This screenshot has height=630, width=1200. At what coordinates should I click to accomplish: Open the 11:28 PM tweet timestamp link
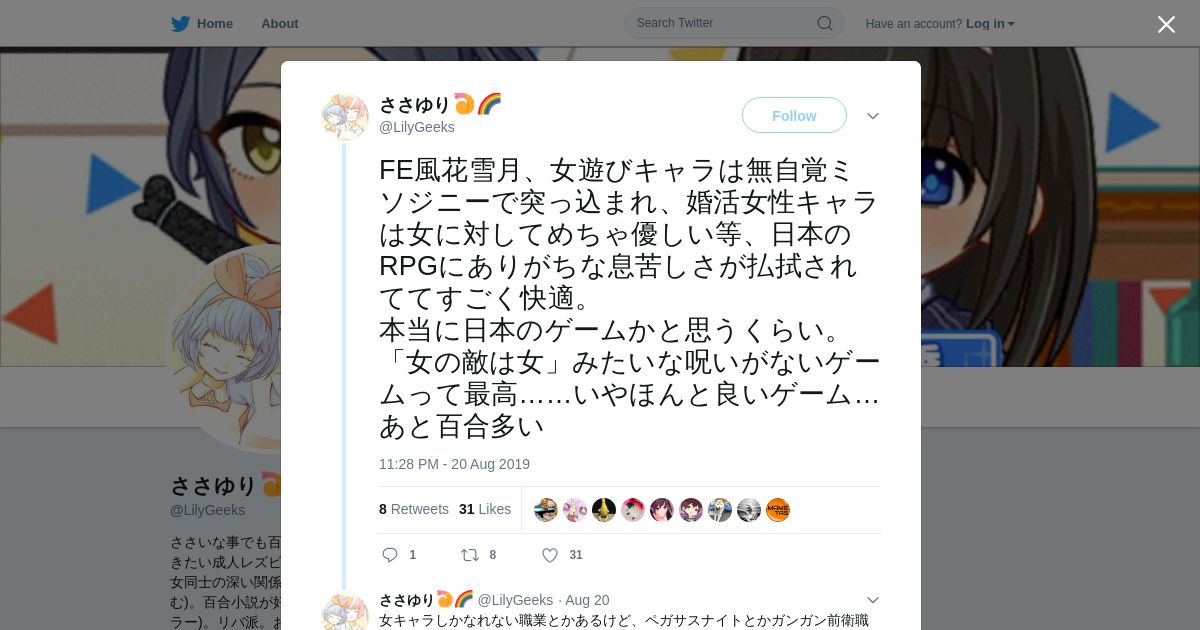454,464
